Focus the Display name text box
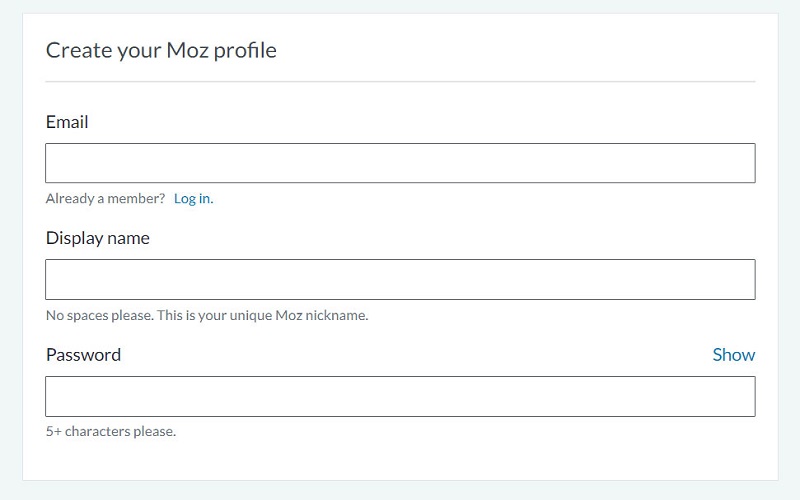 tap(400, 280)
